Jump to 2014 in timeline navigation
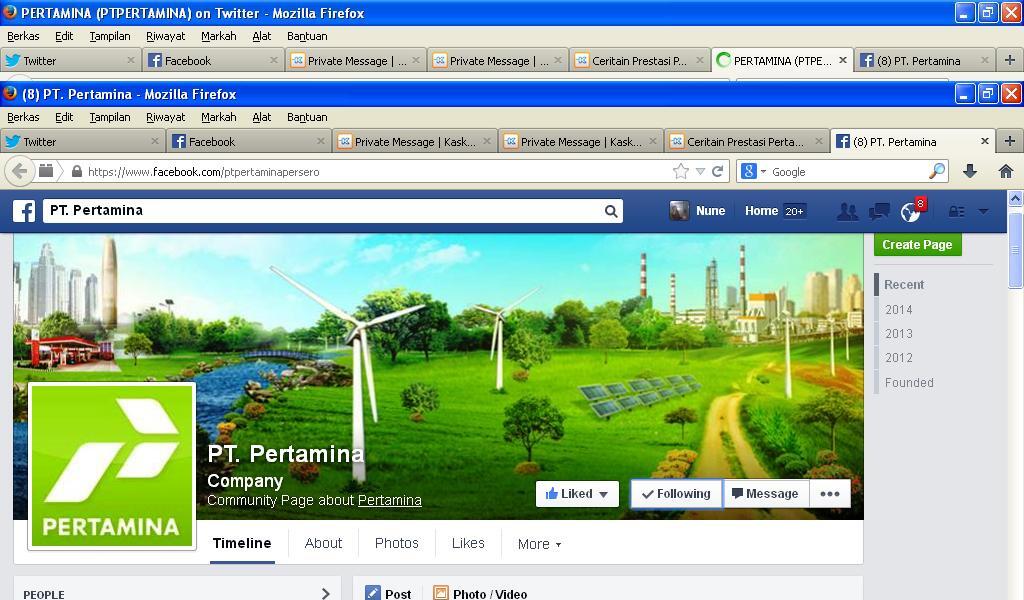This screenshot has width=1024, height=600. click(899, 309)
